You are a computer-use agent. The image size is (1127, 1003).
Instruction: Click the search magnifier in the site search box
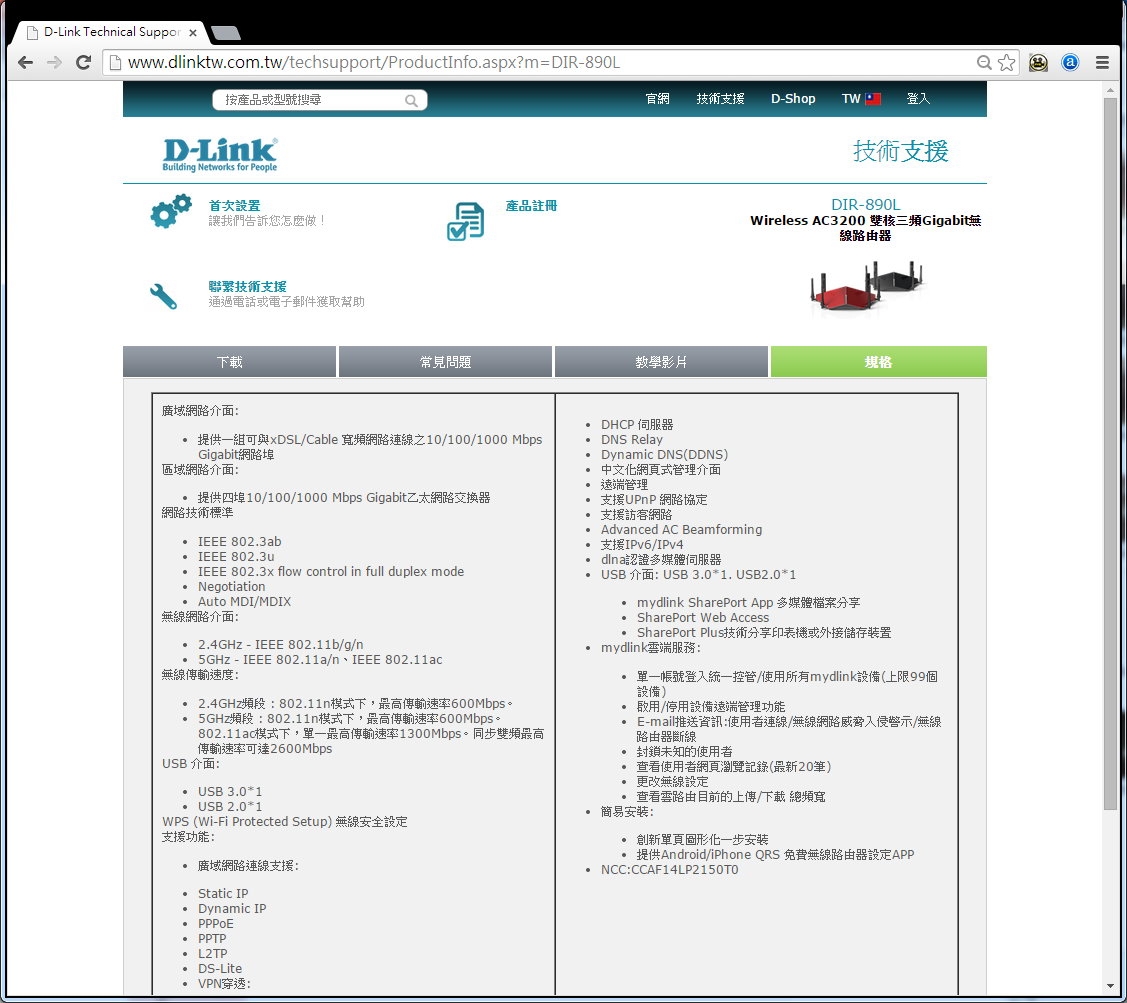[x=411, y=100]
